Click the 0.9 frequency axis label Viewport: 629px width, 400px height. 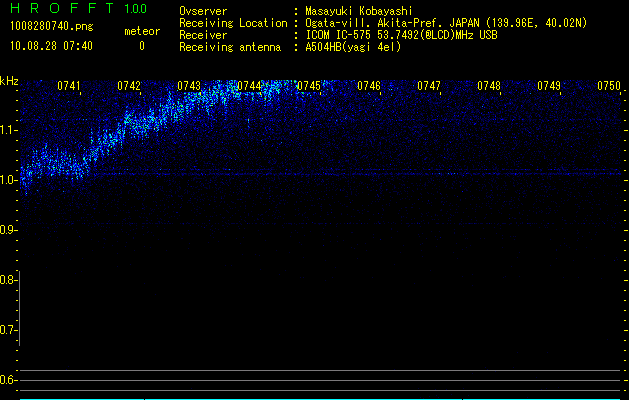(8, 230)
